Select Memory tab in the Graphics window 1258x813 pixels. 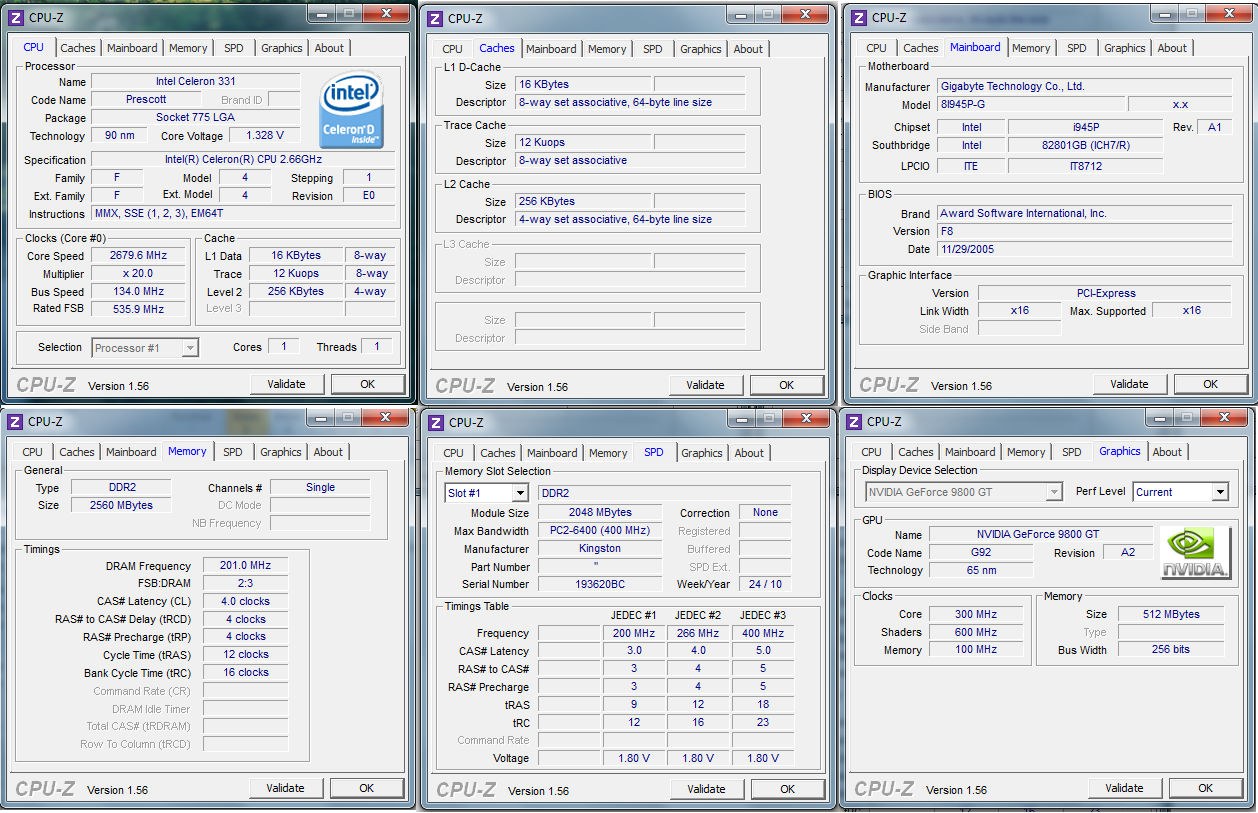pos(1026,452)
